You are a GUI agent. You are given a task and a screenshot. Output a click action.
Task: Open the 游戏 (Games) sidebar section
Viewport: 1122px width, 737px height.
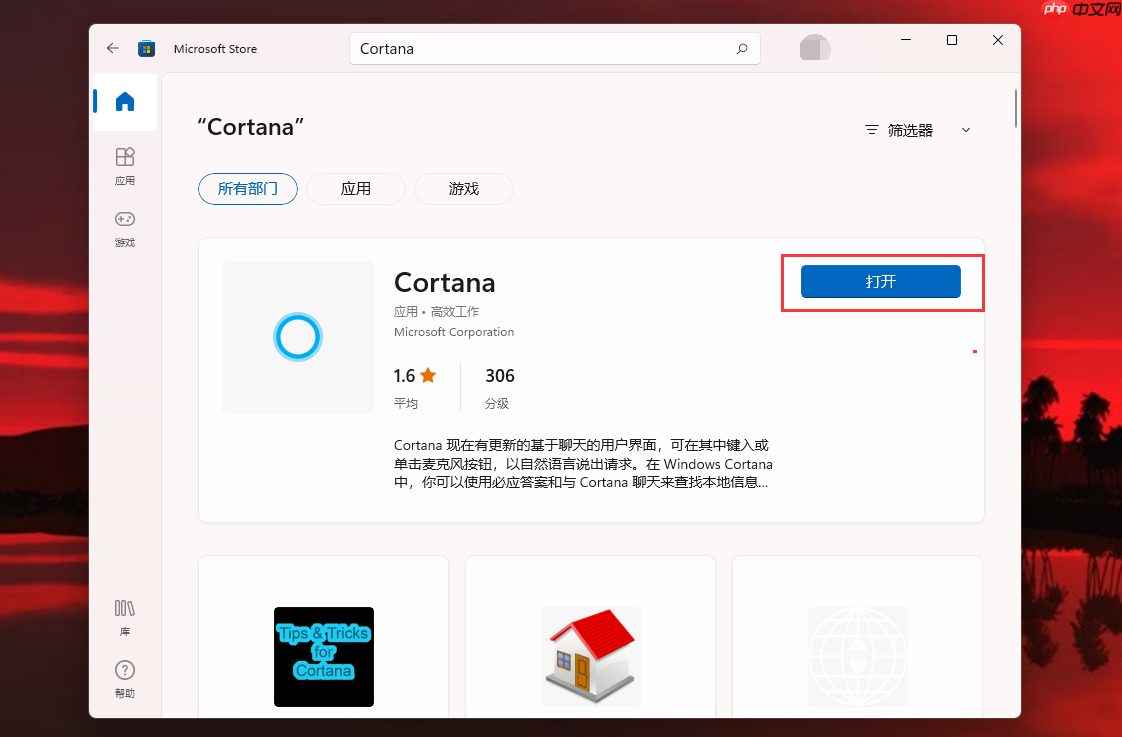coord(125,228)
